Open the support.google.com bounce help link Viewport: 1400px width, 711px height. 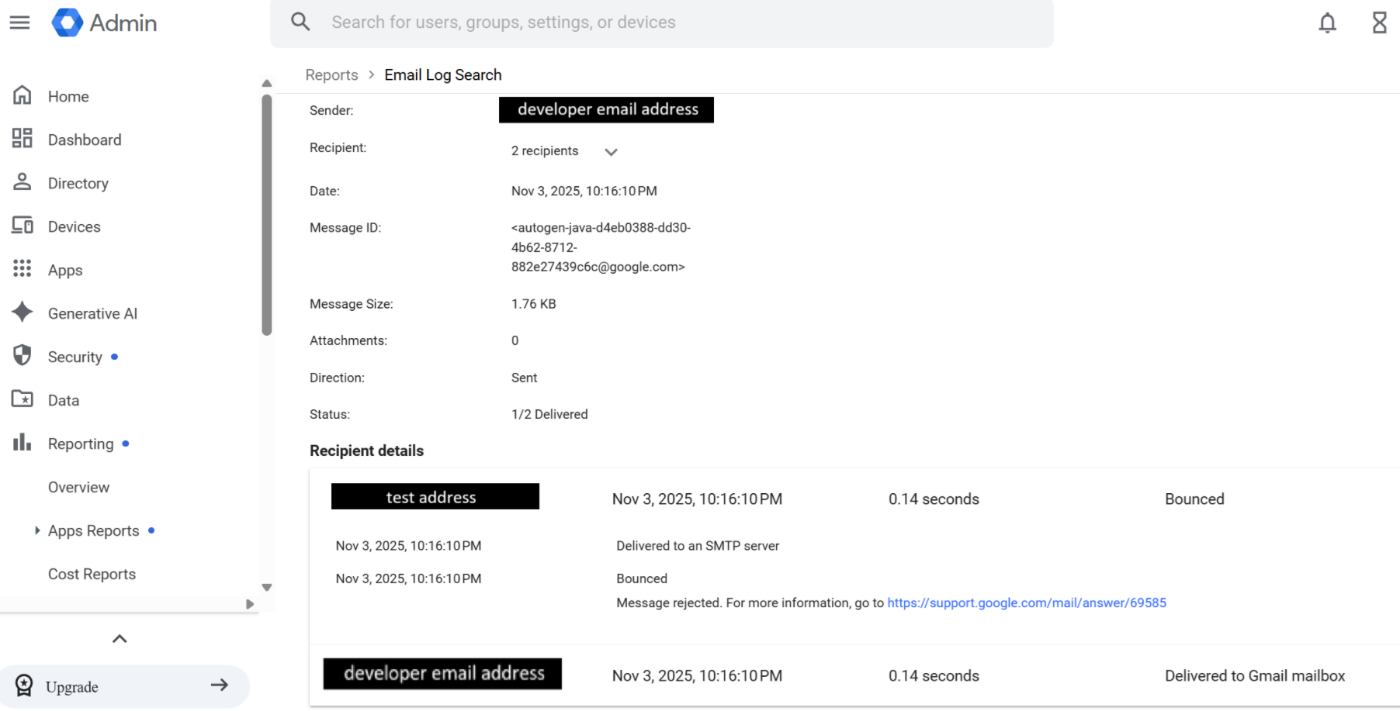[1026, 603]
